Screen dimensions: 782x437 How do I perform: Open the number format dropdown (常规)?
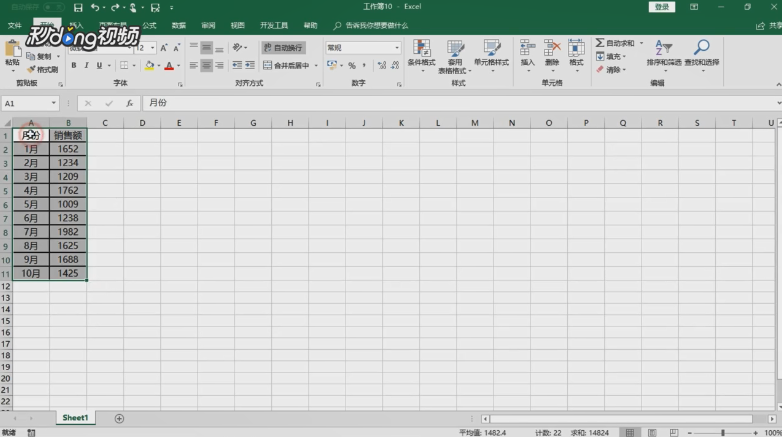(397, 48)
